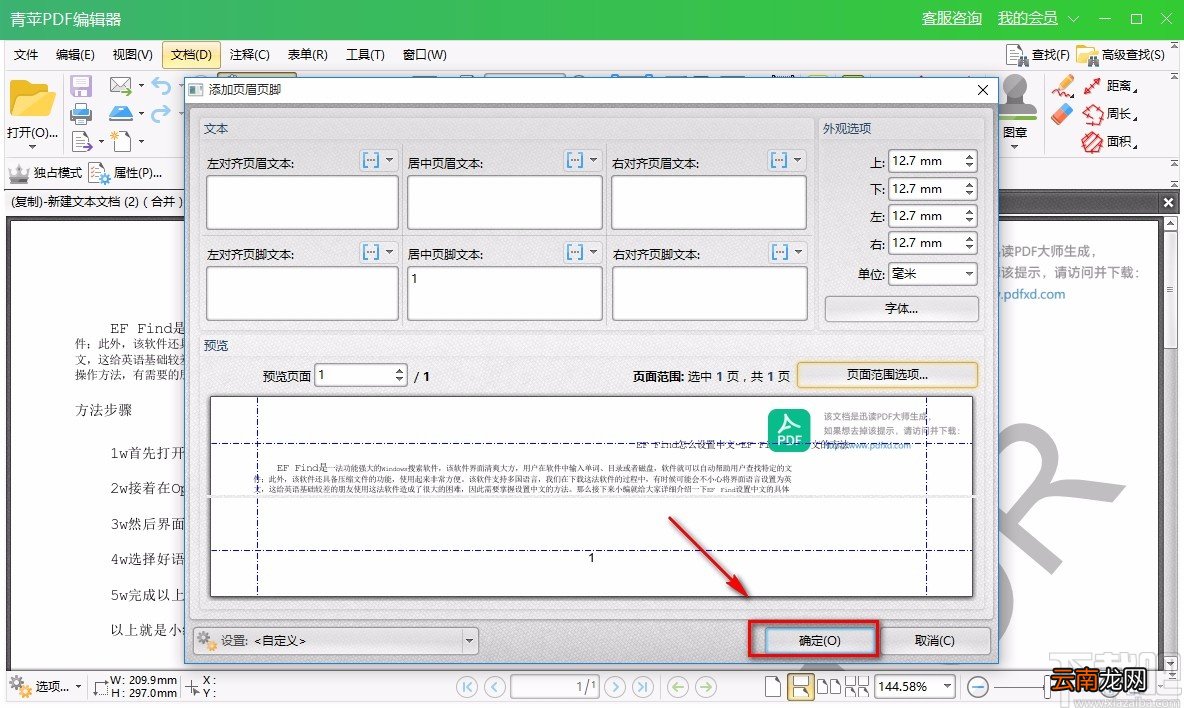Open the Advanced Find (高级查找) tool
The width and height of the screenshot is (1184, 708).
click(x=1121, y=55)
